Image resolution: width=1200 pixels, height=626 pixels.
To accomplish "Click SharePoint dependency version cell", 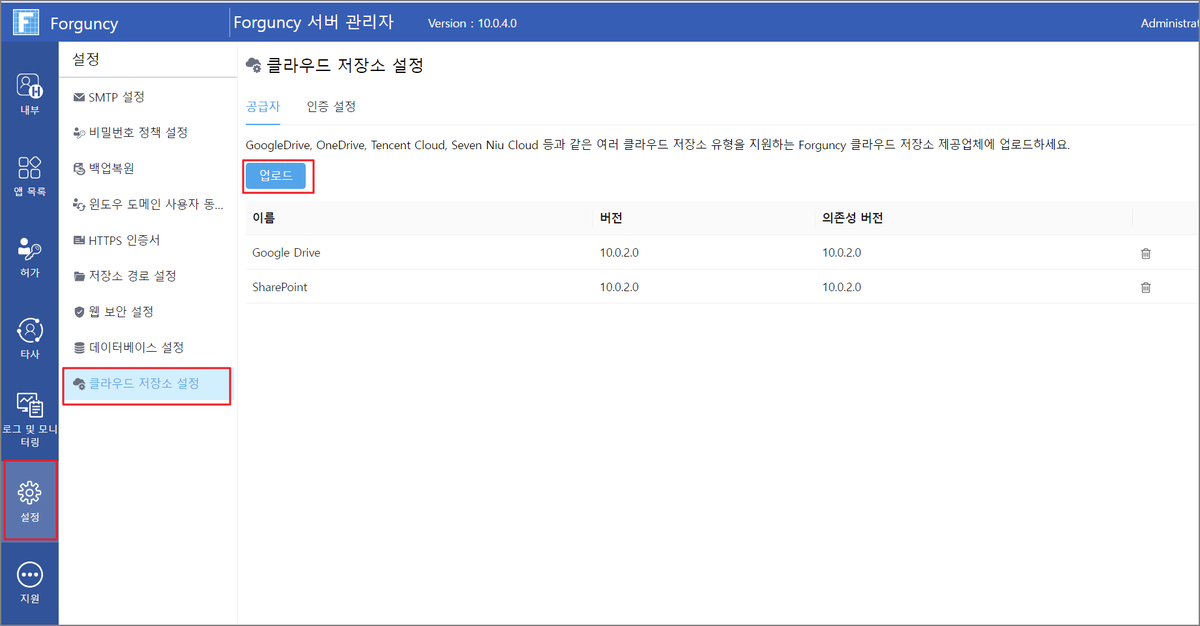I will [842, 287].
